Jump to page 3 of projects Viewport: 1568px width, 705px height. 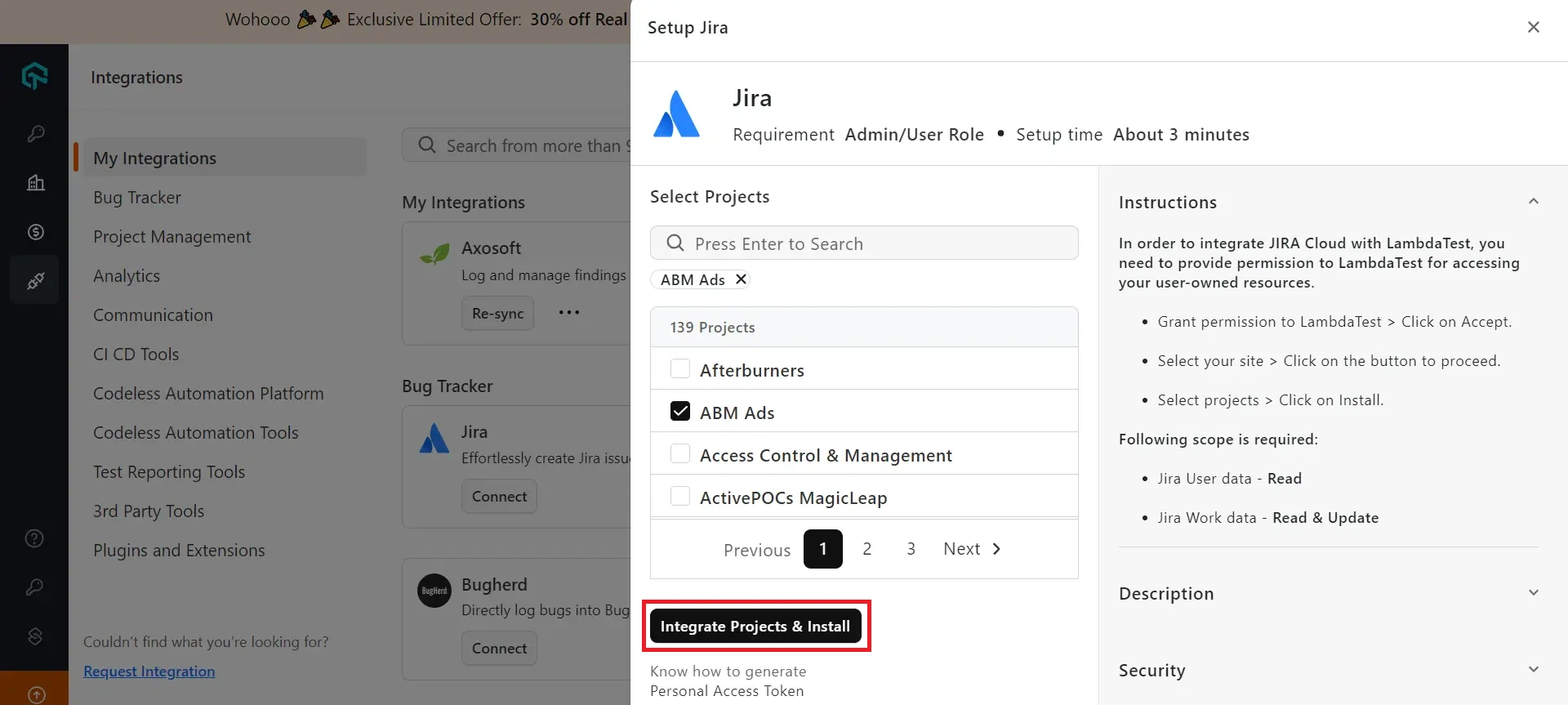(911, 549)
